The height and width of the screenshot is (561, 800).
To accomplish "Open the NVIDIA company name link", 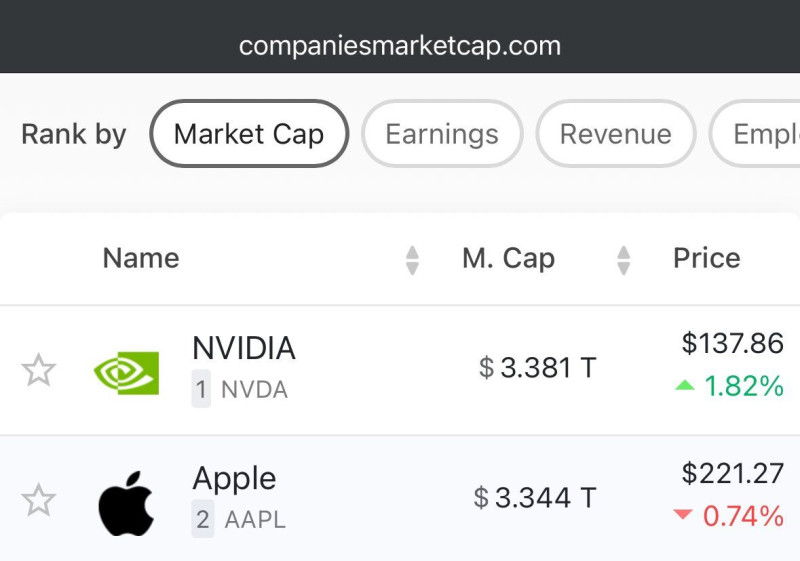I will pos(244,348).
